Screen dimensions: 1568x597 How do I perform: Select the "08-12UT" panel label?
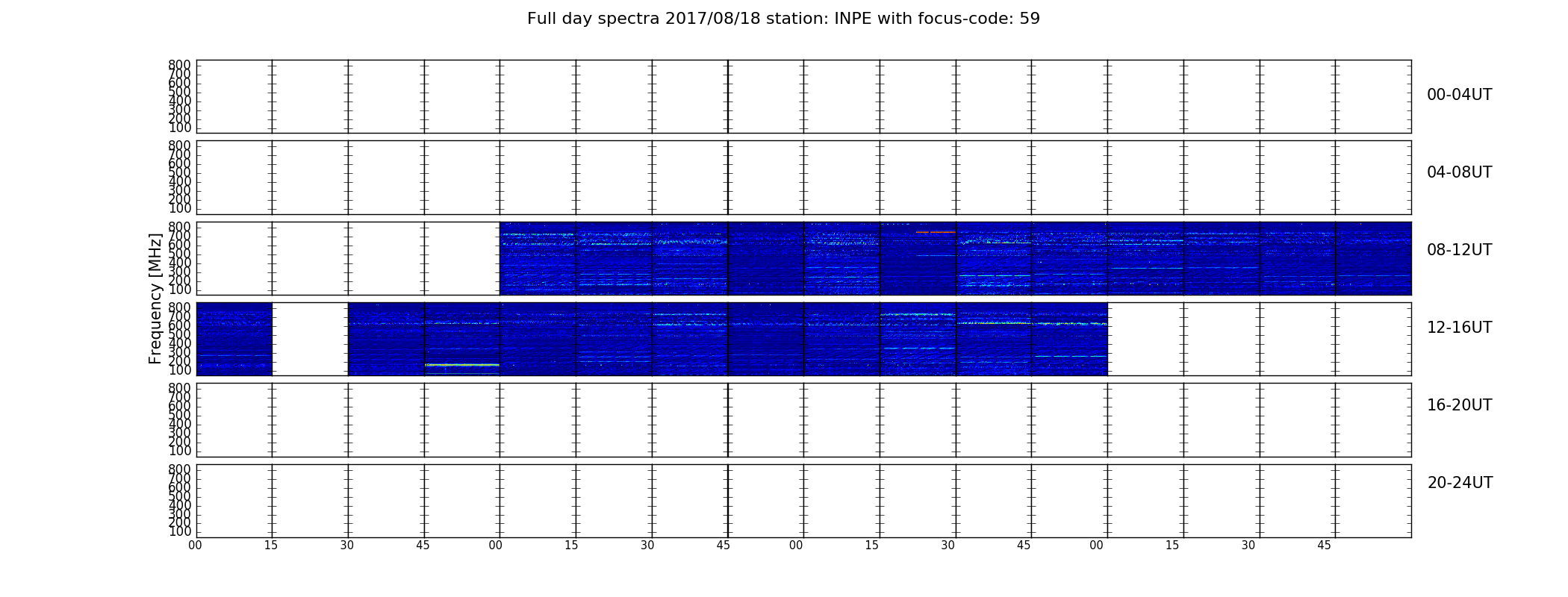[1460, 250]
